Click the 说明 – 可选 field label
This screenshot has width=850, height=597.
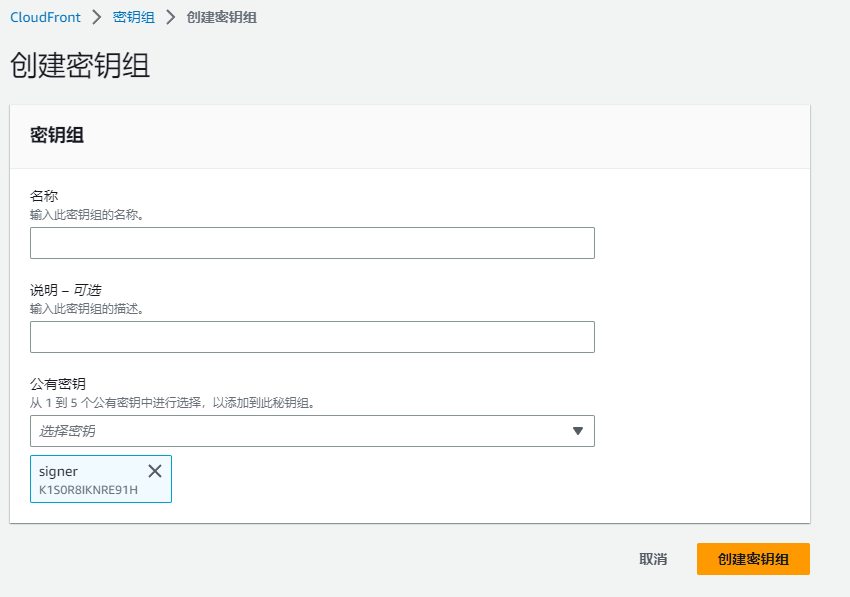coord(66,290)
